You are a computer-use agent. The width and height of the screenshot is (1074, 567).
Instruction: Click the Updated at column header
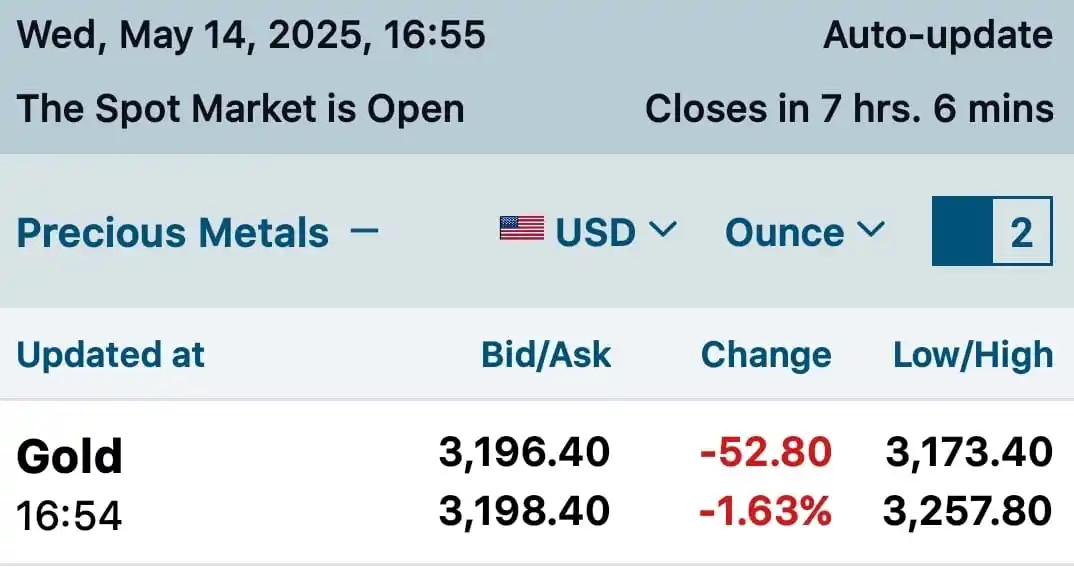(110, 355)
